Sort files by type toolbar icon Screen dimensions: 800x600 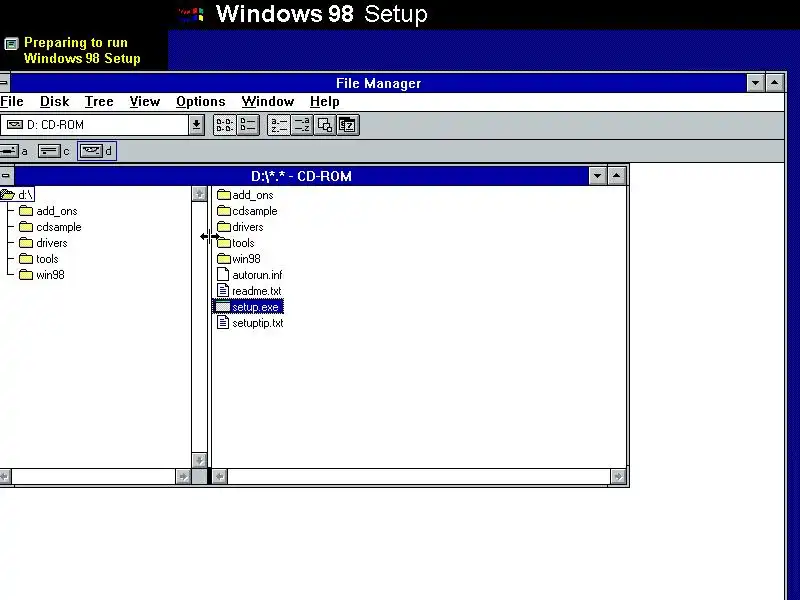(x=302, y=125)
